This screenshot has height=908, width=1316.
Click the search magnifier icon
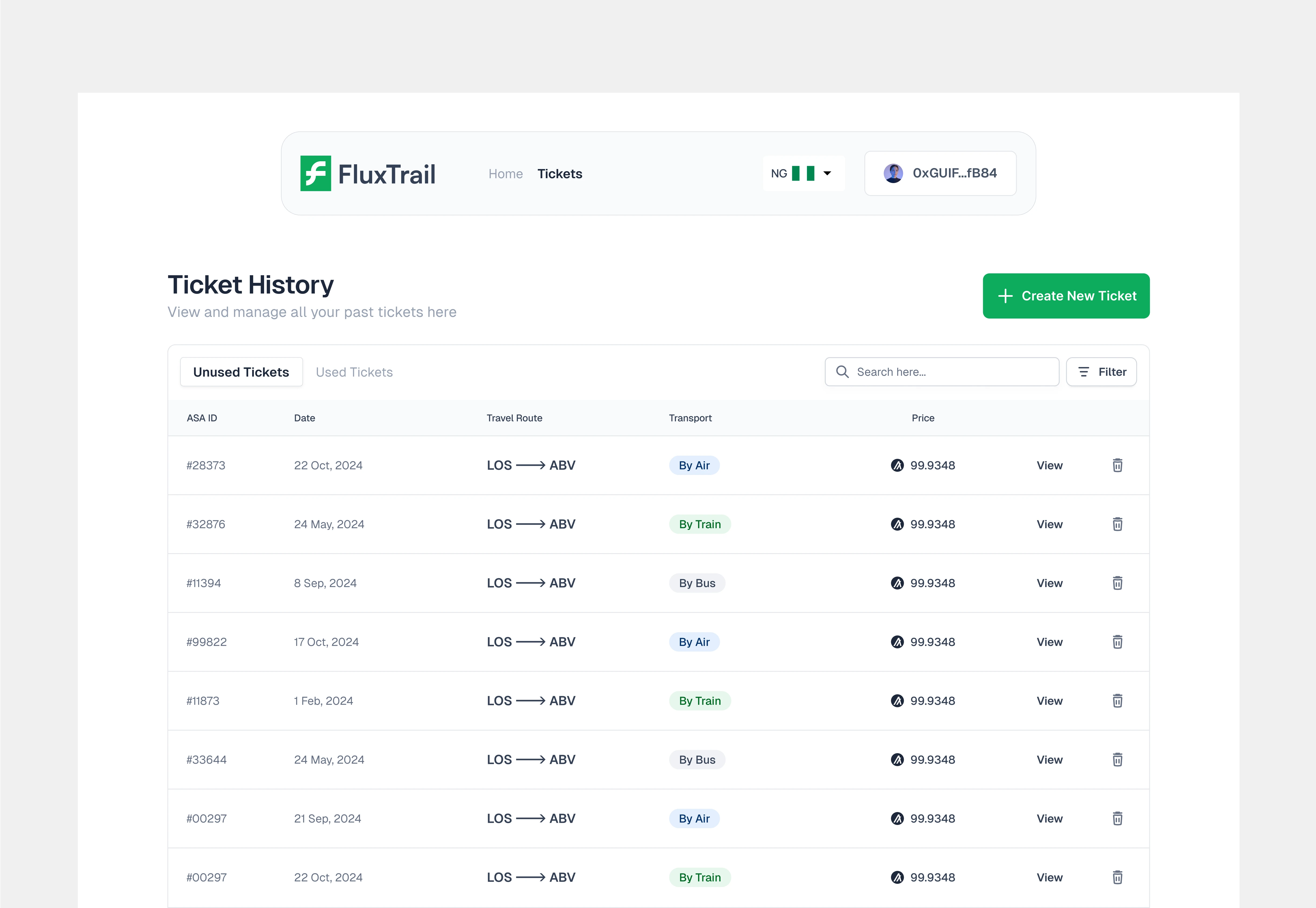[x=842, y=372]
